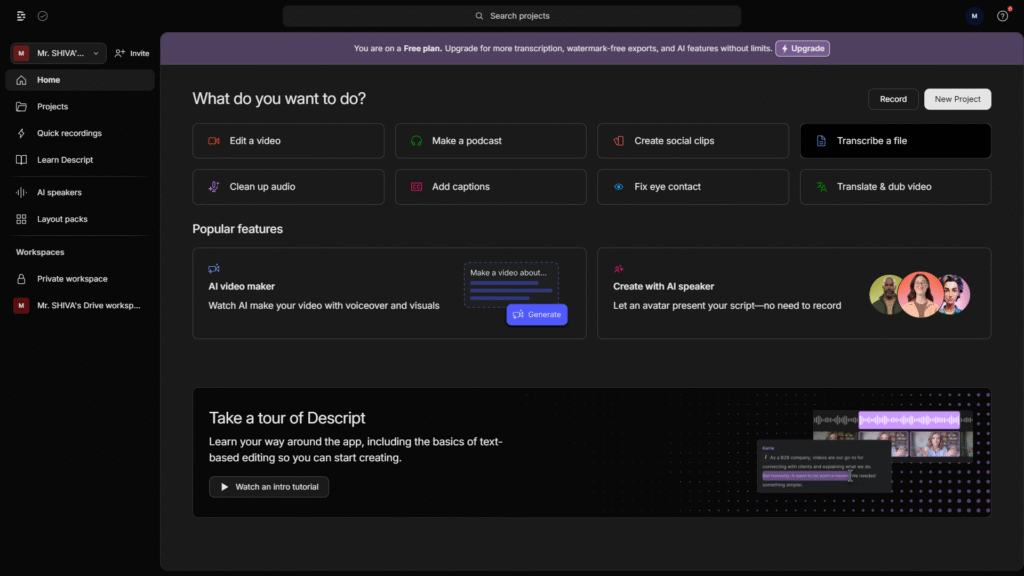
Task: Click the AI video maker icon
Action: tap(214, 268)
